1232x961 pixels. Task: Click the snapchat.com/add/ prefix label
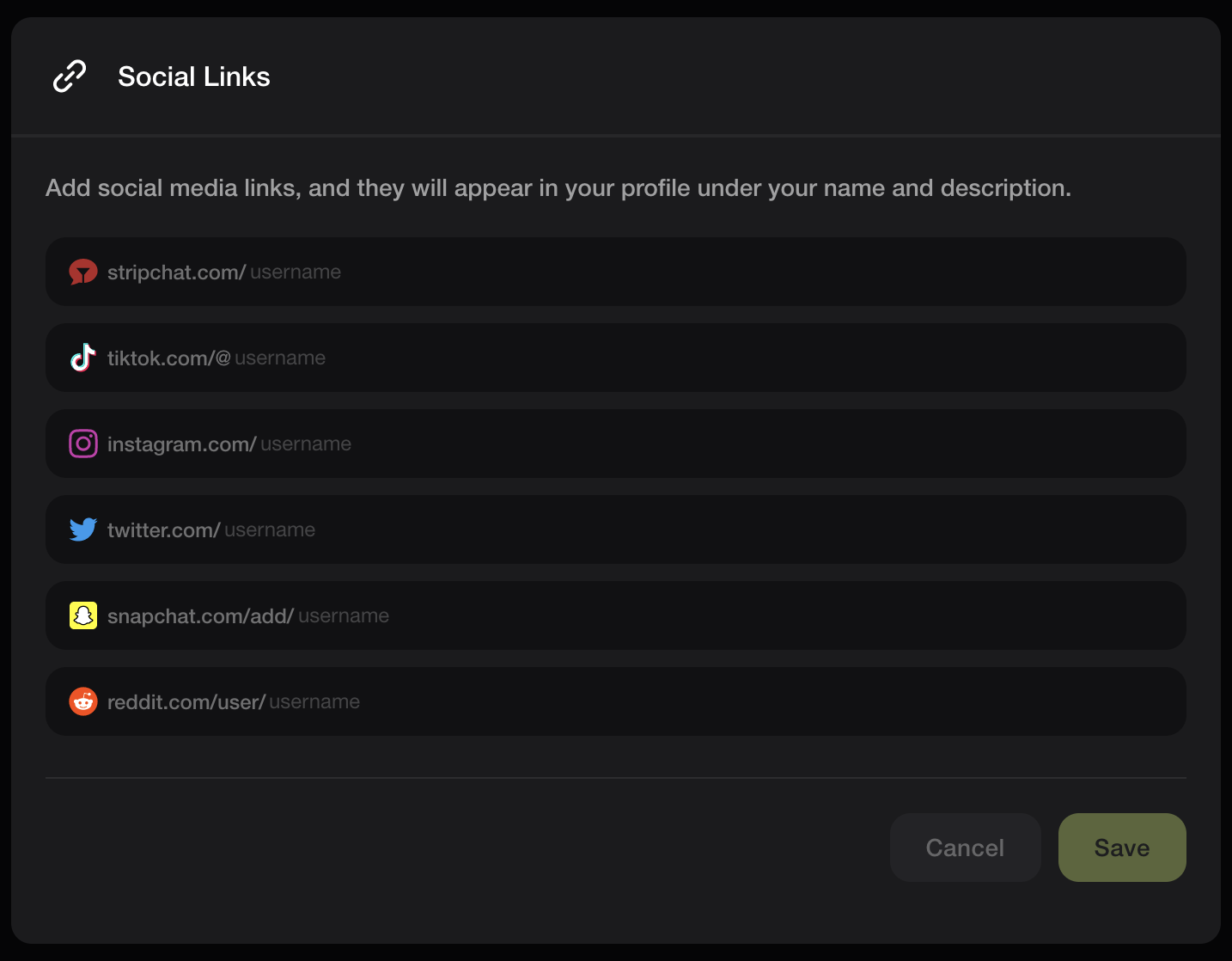[x=199, y=615]
